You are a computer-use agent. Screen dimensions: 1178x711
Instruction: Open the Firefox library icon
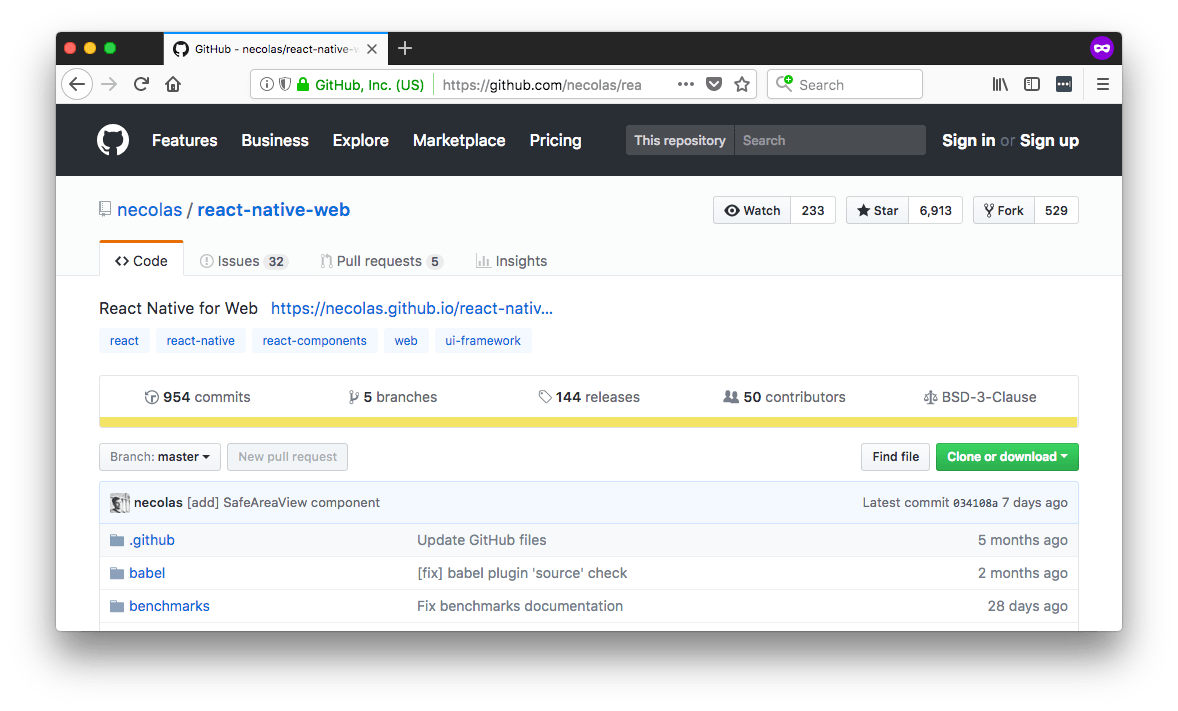click(x=1000, y=85)
